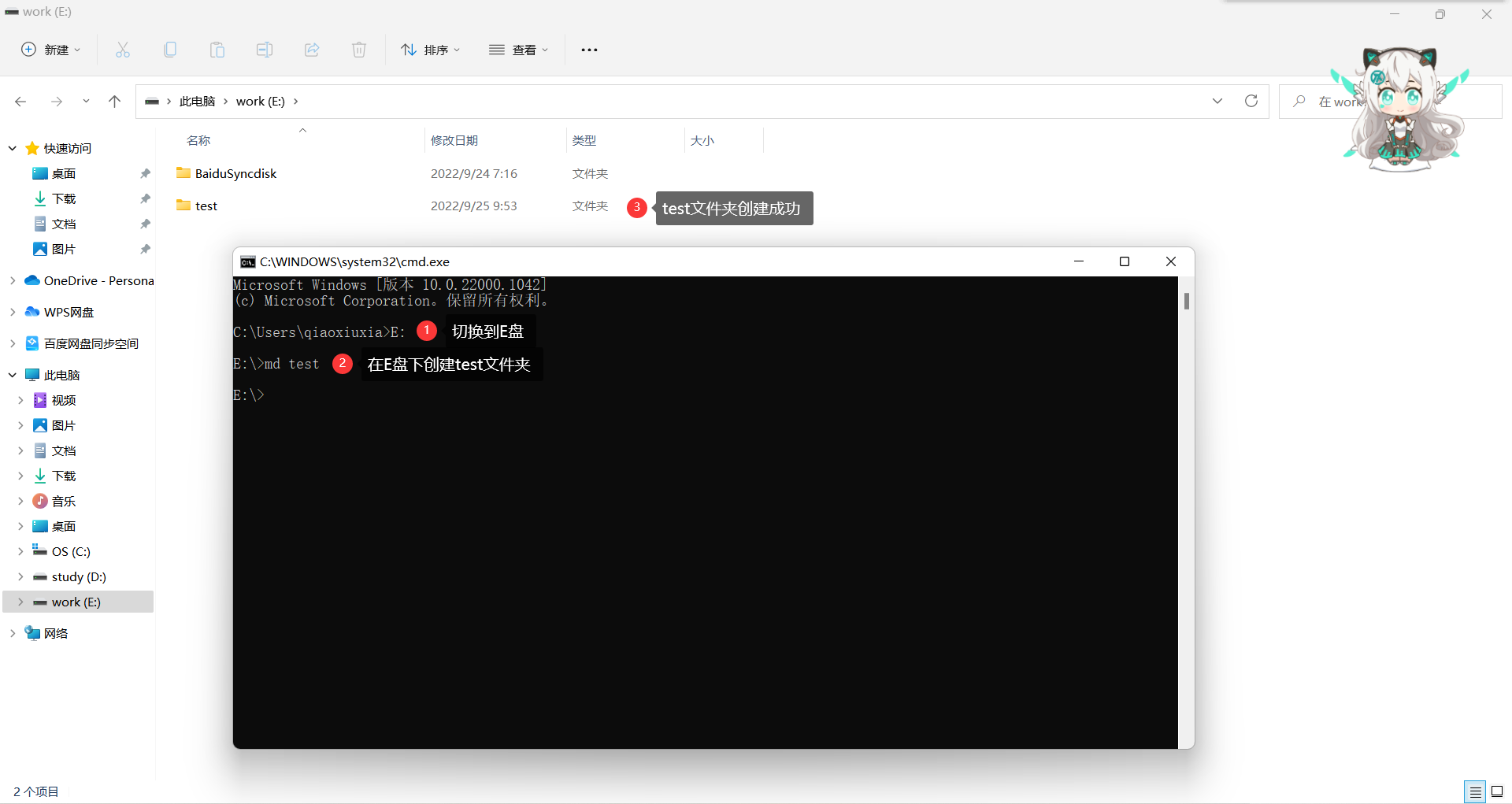Click the E:\> prompt in cmd window
This screenshot has width=1512, height=804.
(x=249, y=395)
